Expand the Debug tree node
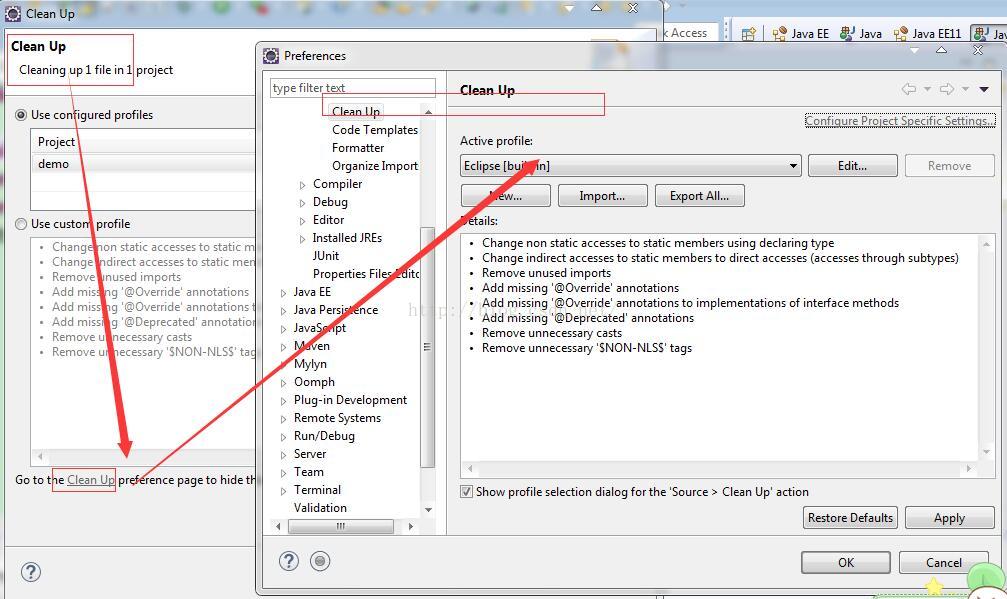 click(x=302, y=203)
